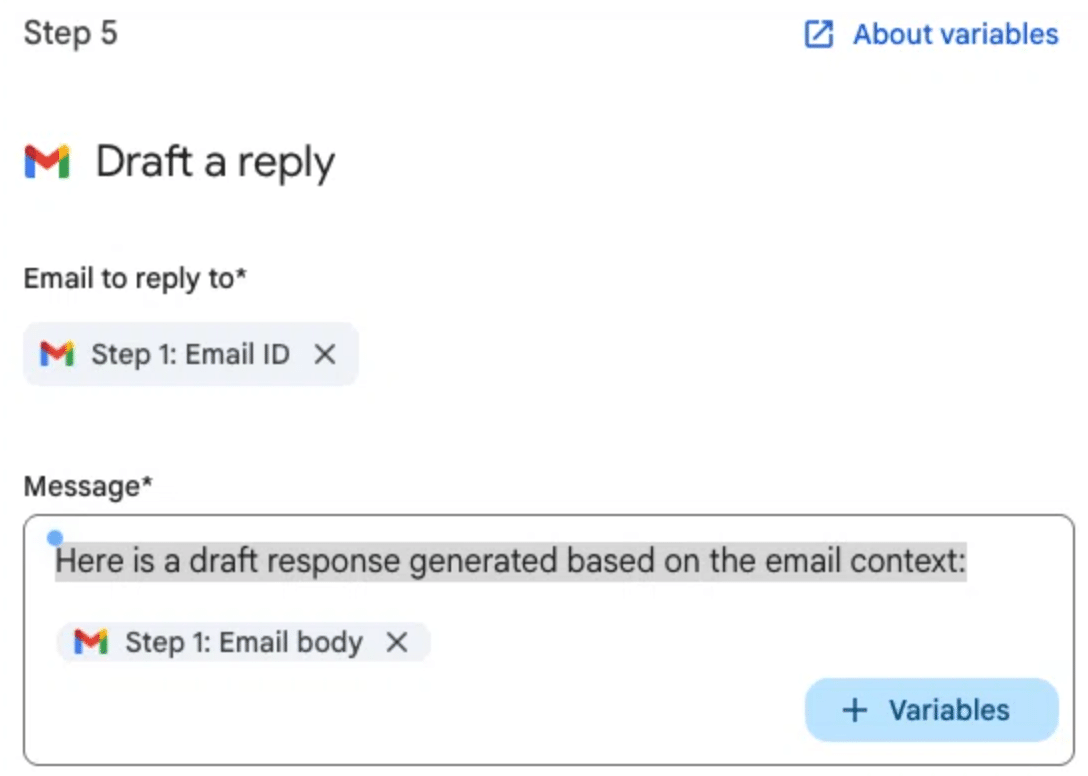This screenshot has height=776, width=1088.
Task: Open the About variables link
Action: pyautogui.click(x=955, y=35)
